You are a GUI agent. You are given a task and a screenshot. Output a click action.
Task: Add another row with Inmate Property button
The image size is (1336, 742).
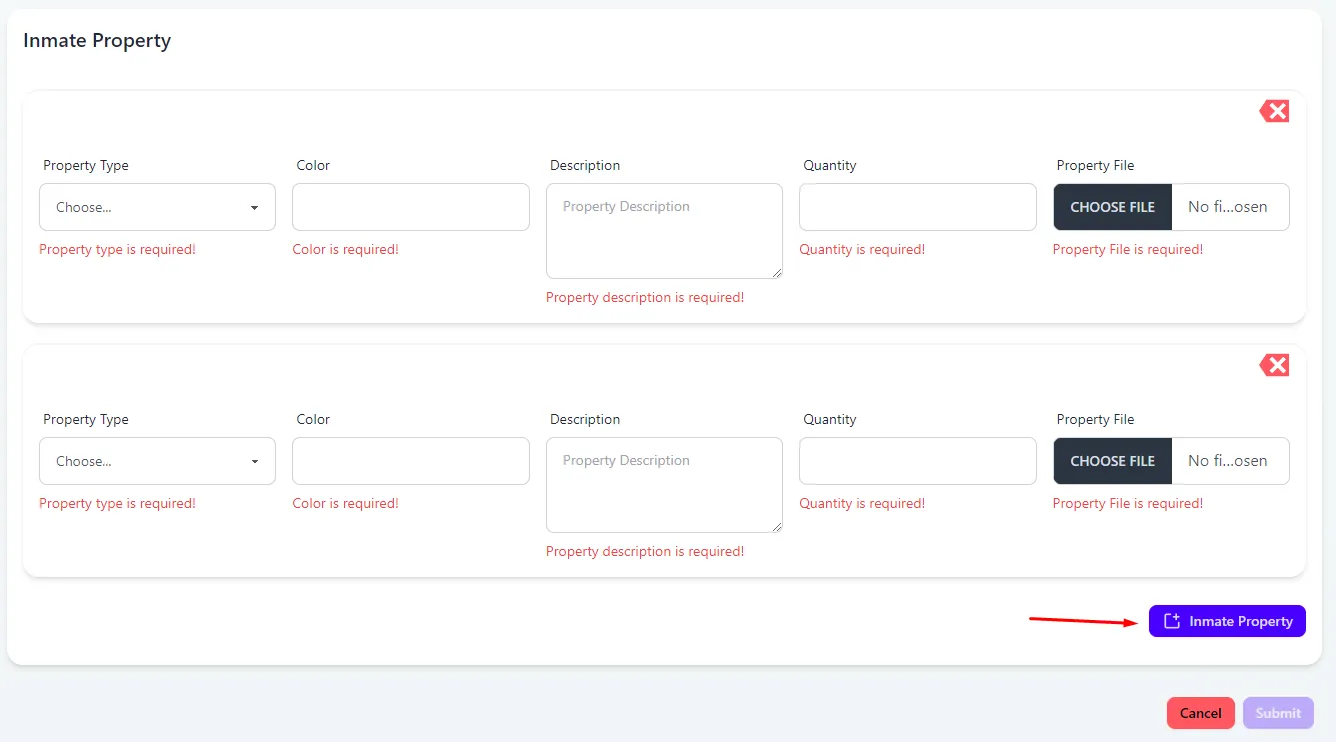coord(1227,621)
